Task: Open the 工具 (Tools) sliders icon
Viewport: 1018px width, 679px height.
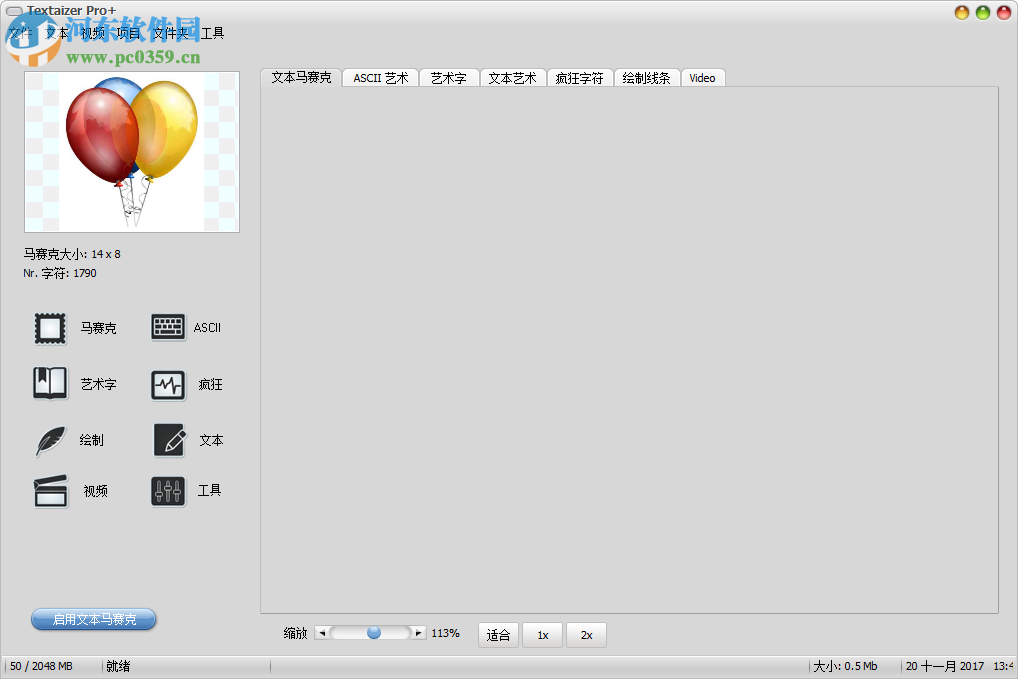Action: coord(167,490)
